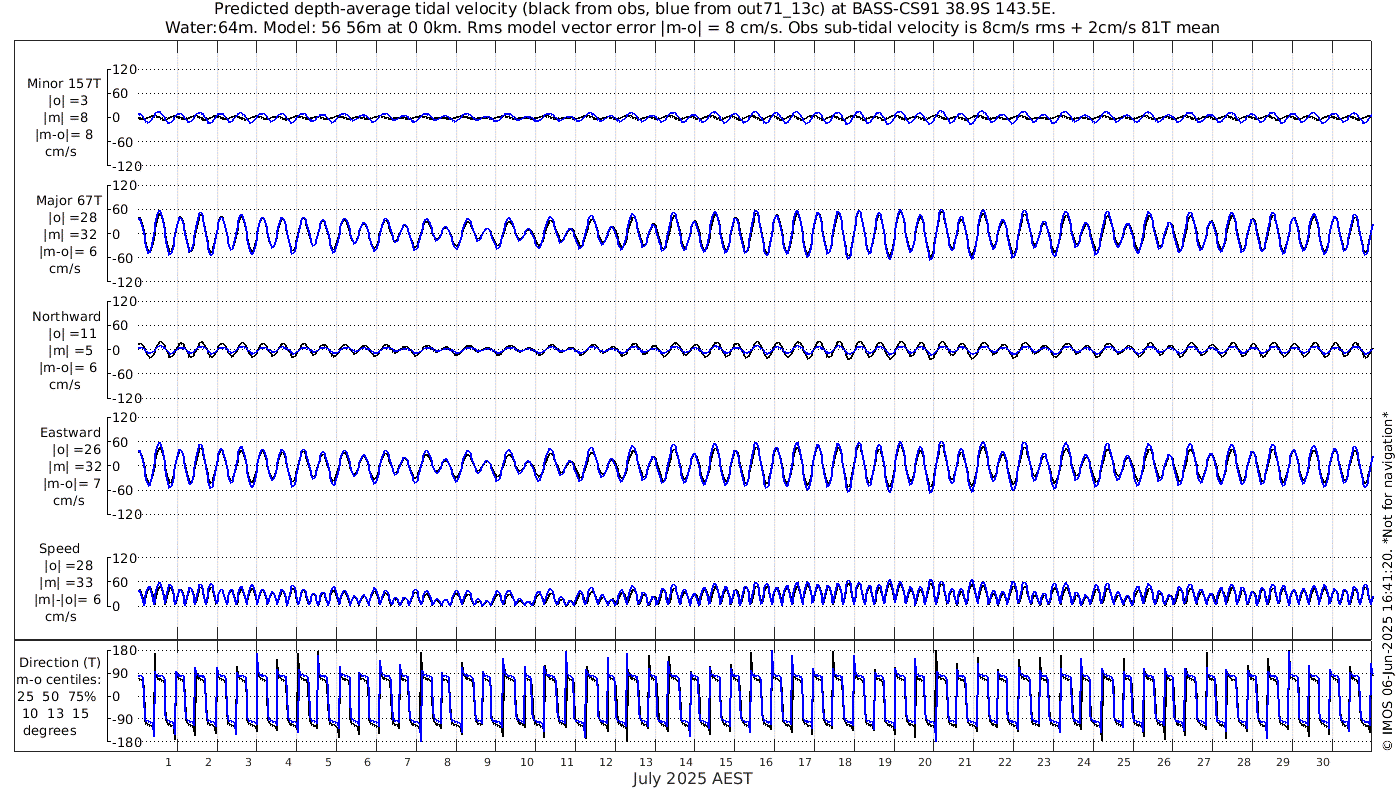Pick day 8 on the date axis
This screenshot has height=800, width=1400.
point(447,762)
